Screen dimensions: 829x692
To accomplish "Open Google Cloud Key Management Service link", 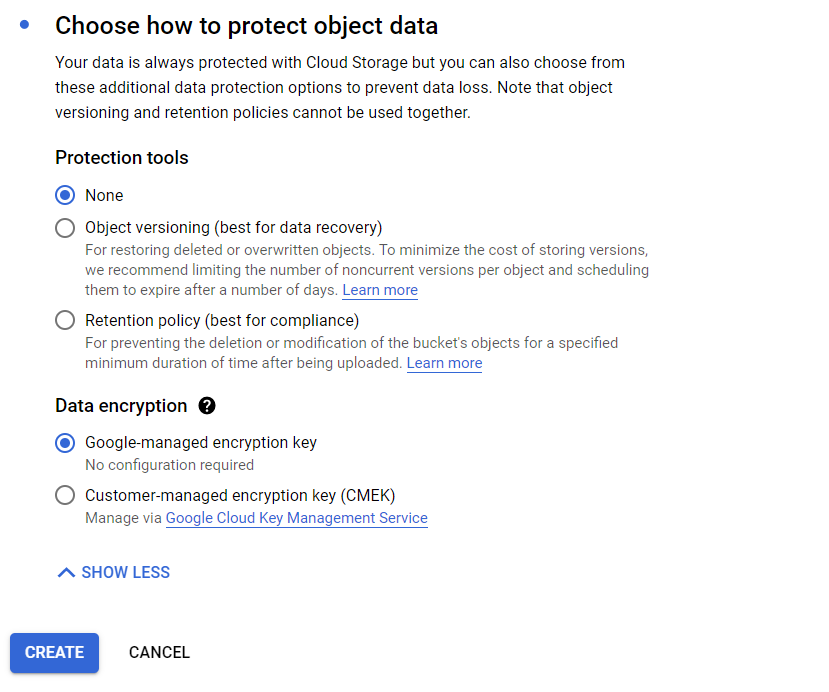I will [x=297, y=518].
